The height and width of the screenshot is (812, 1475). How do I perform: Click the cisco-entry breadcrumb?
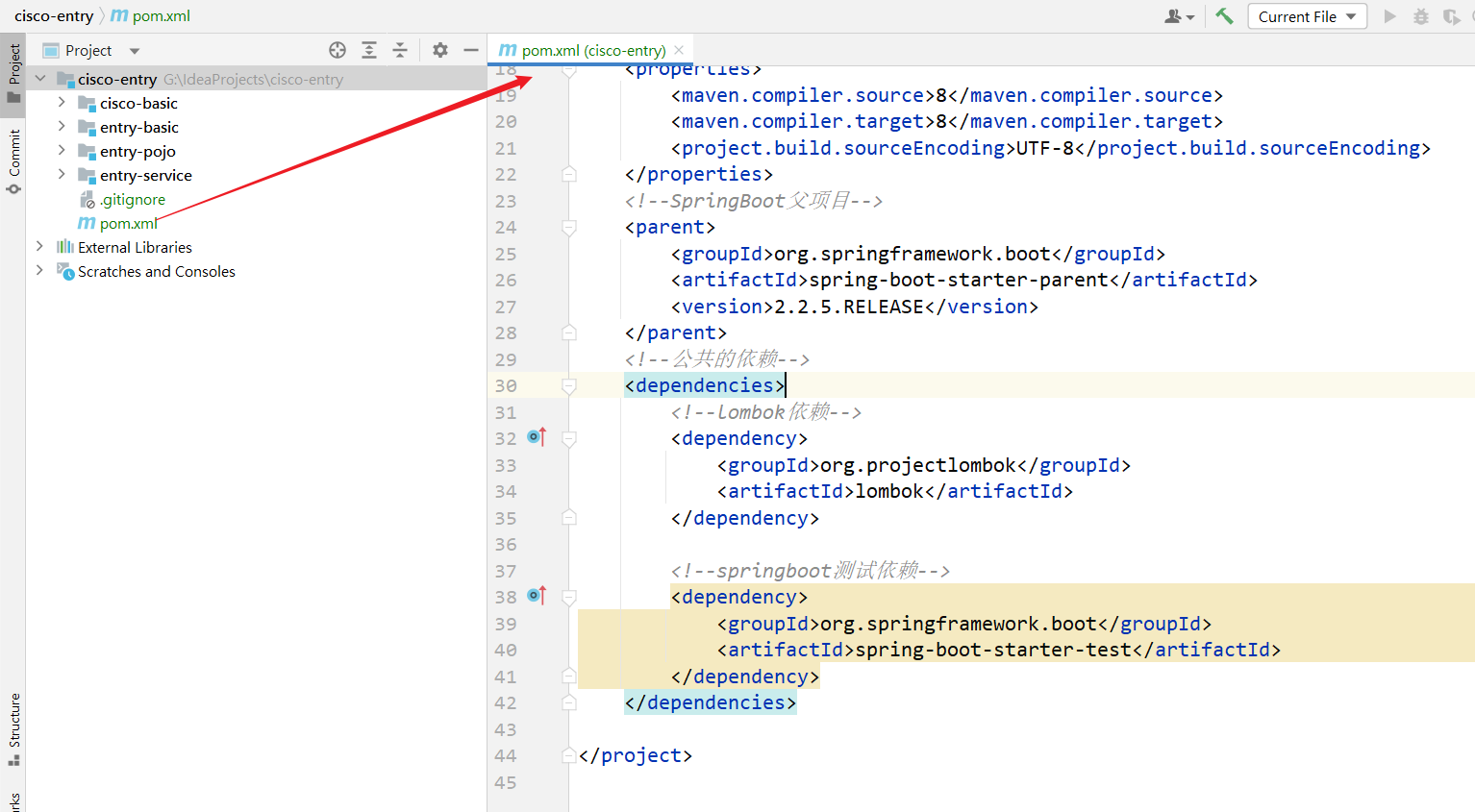tap(54, 15)
